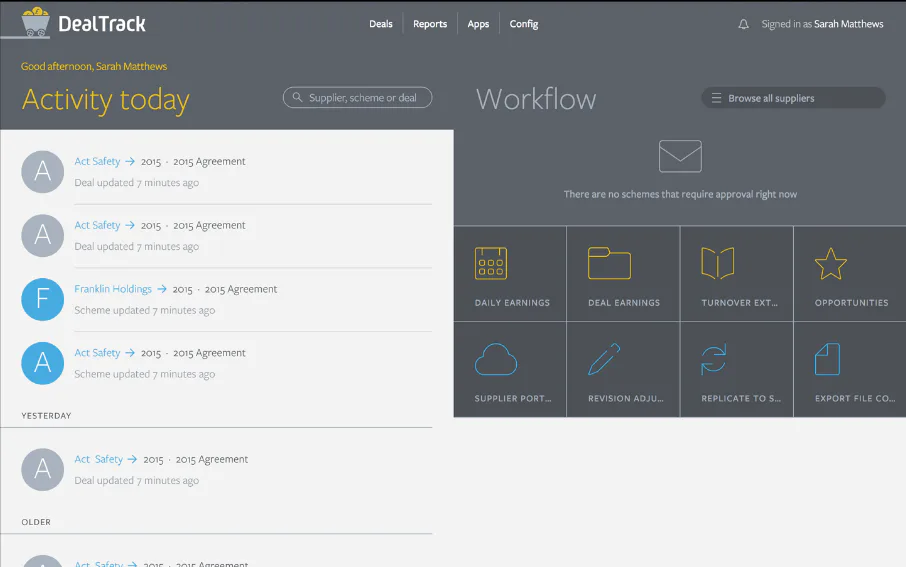Select the Revision Adjustment pencil icon
906x567 pixels.
(x=604, y=359)
